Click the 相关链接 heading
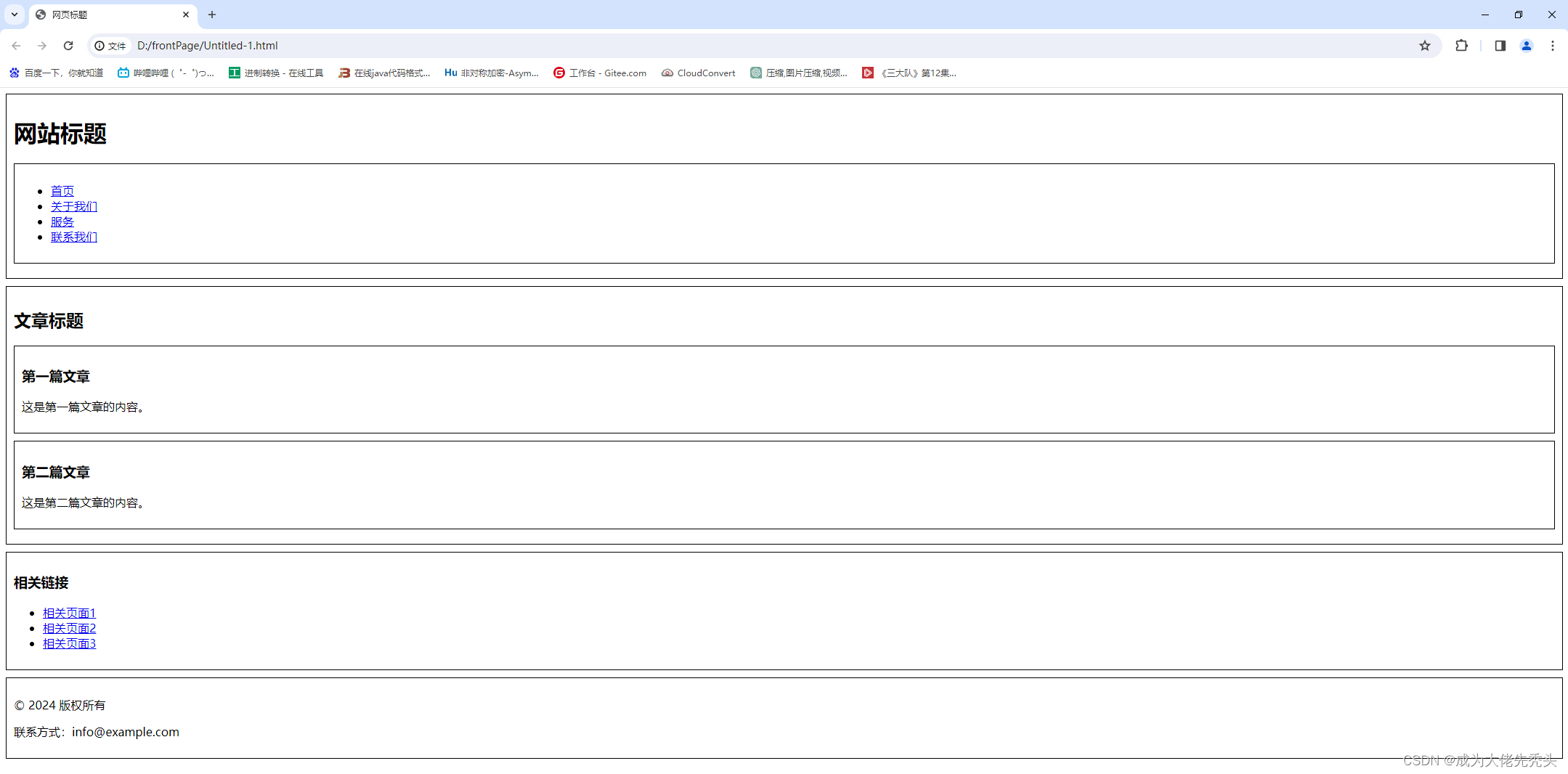The width and height of the screenshot is (1568, 774). [41, 582]
